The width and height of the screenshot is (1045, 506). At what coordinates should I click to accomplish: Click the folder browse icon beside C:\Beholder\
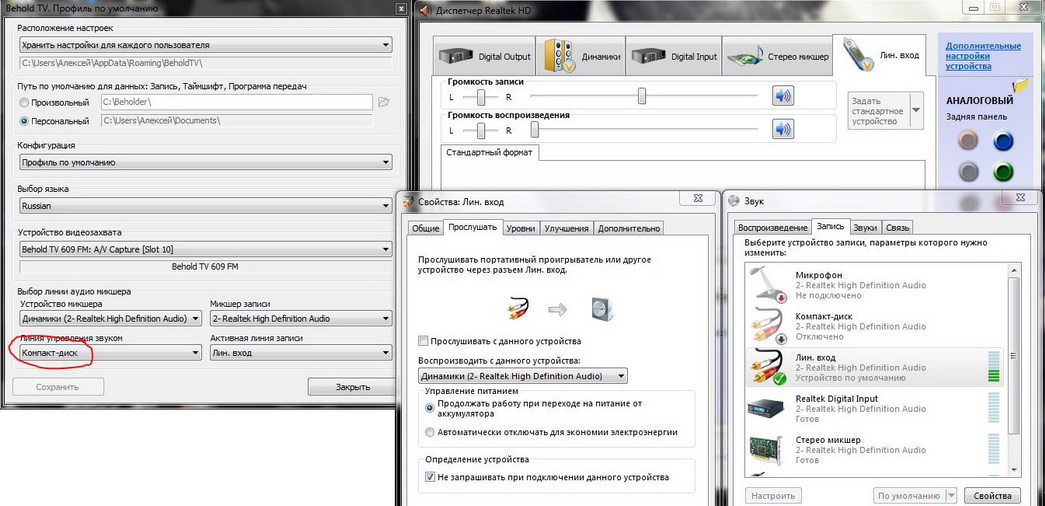click(x=383, y=102)
